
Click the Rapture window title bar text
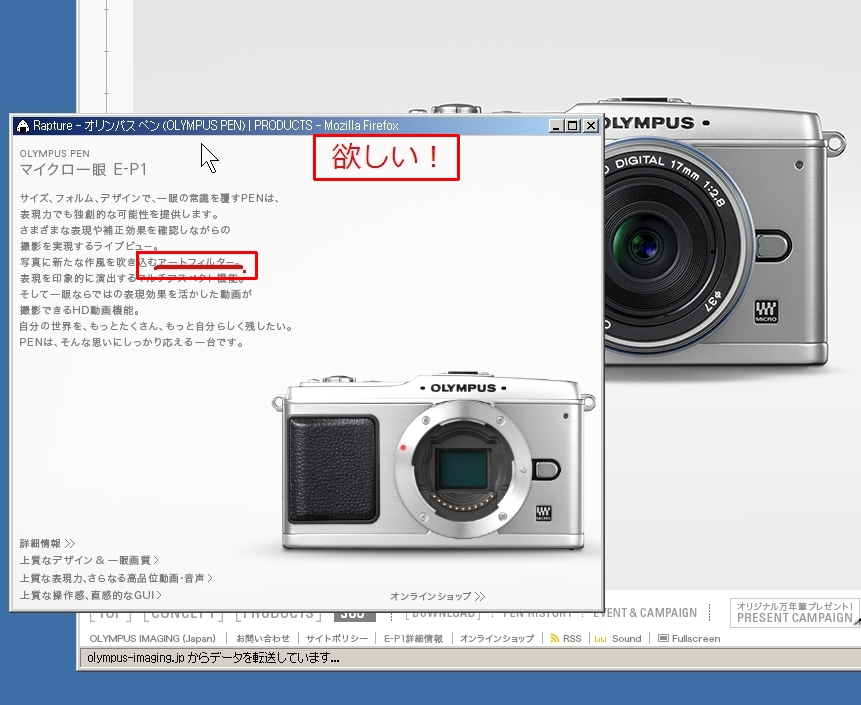[216, 126]
